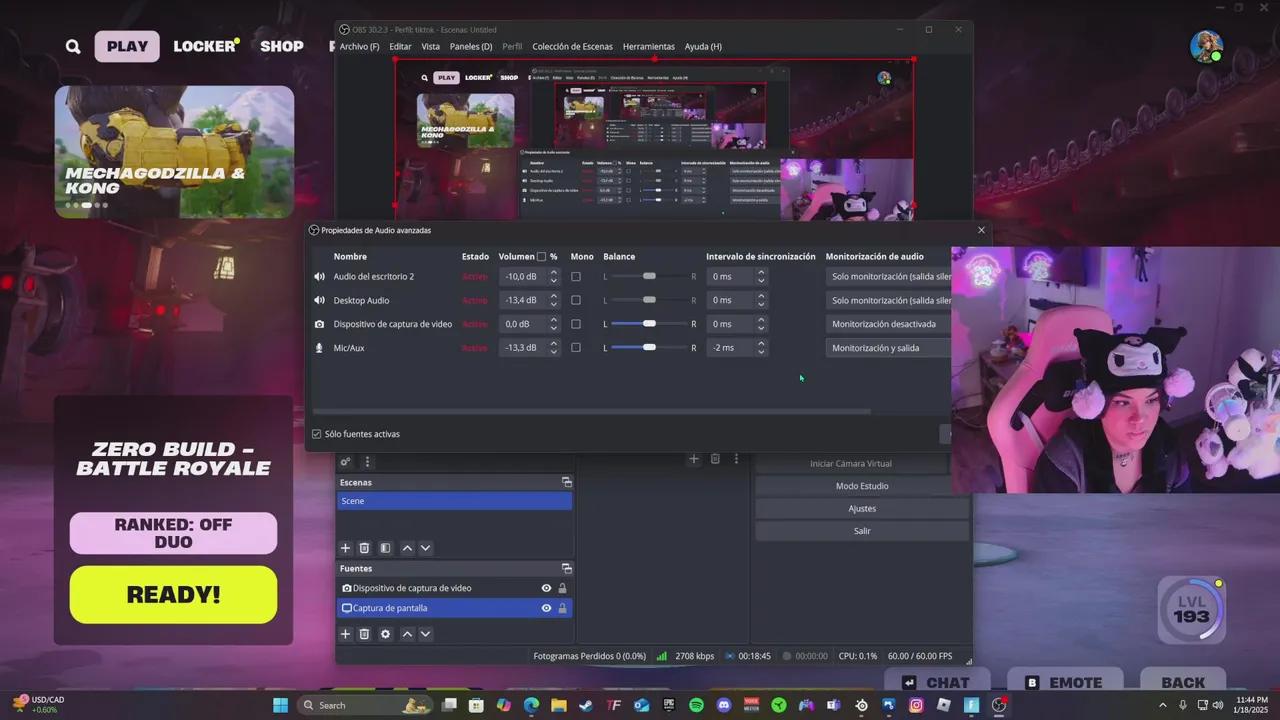Open the three-dot menu beside the transition trash icon
Screen dimensions: 1280x720
pos(736,459)
